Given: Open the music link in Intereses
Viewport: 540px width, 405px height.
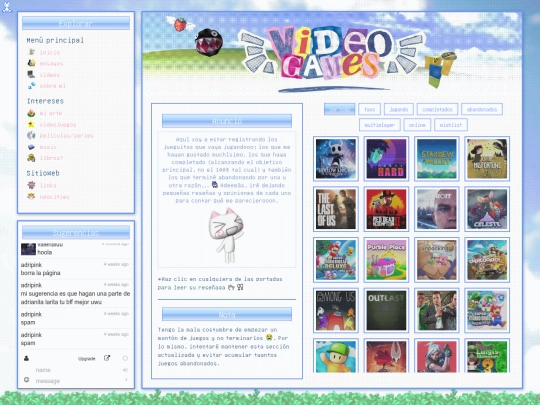Looking at the screenshot, I should pyautogui.click(x=48, y=147).
